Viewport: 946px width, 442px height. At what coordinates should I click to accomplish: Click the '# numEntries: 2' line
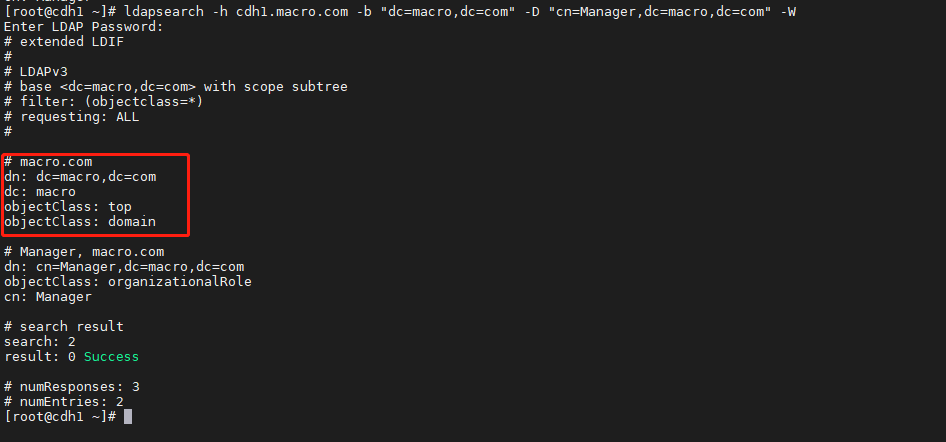click(64, 402)
